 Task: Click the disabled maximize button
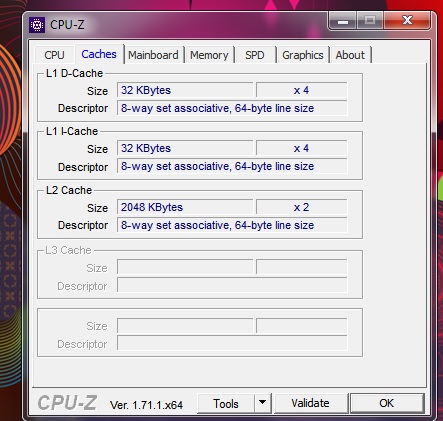(x=370, y=21)
